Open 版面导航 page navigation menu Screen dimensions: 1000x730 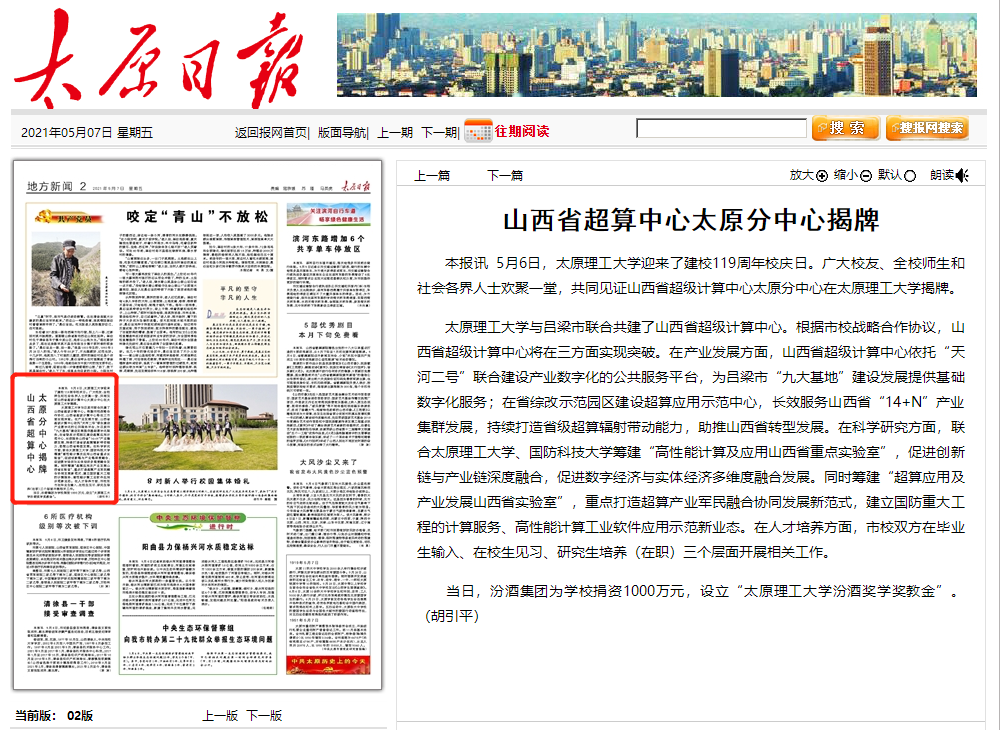click(342, 132)
